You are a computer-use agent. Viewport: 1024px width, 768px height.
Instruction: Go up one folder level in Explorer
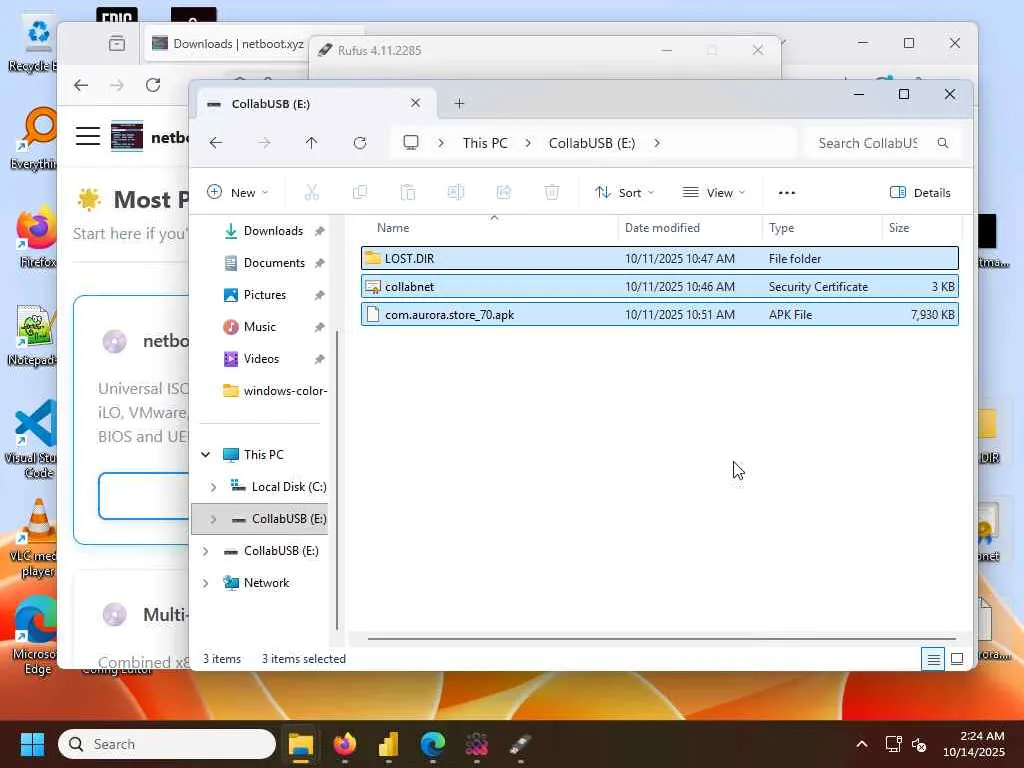point(312,143)
